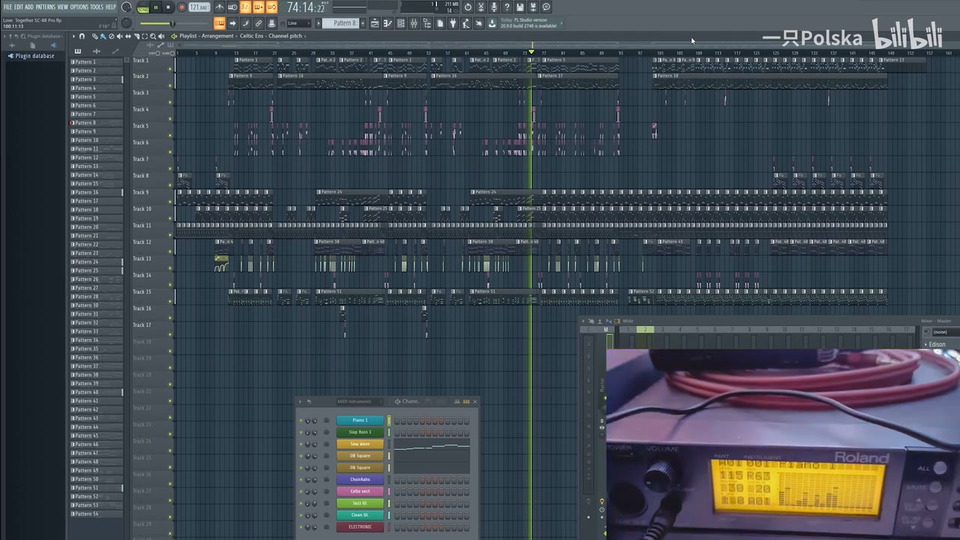
Task: Toggle the loop recording icon
Action: pyautogui.click(x=272, y=7)
